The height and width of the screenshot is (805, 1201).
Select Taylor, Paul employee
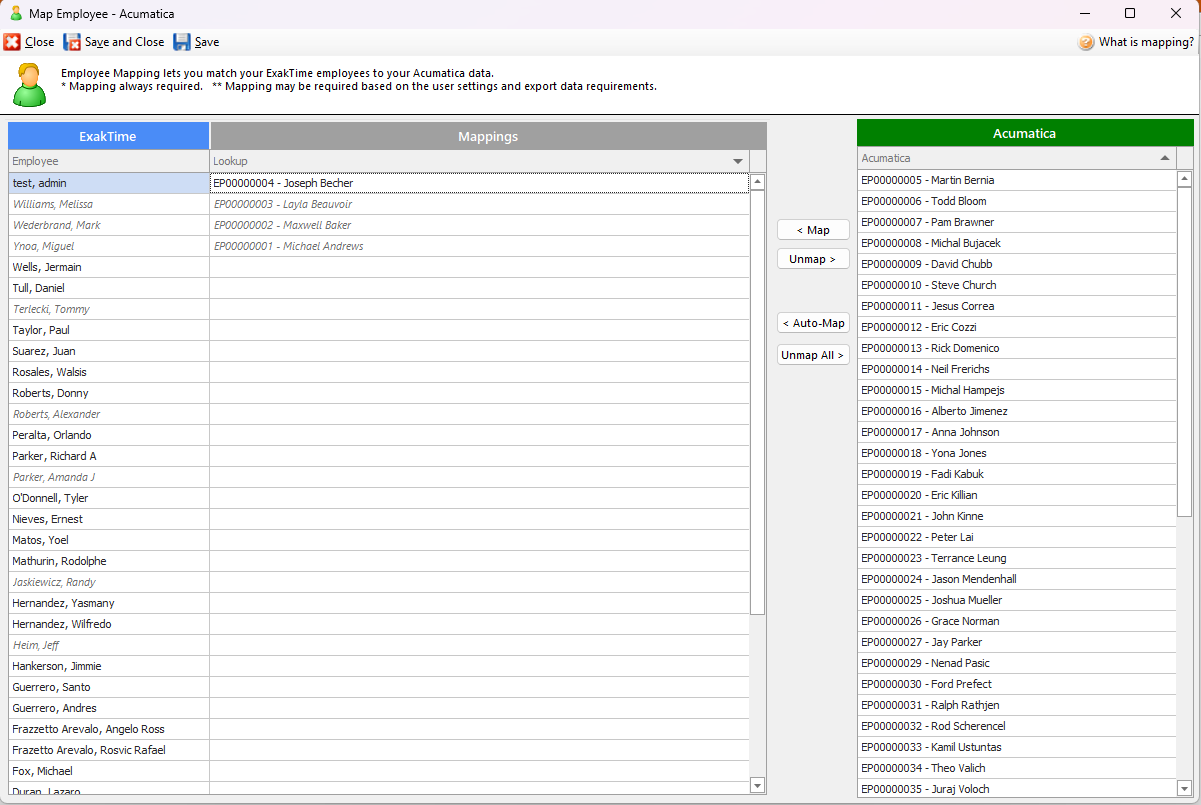109,330
